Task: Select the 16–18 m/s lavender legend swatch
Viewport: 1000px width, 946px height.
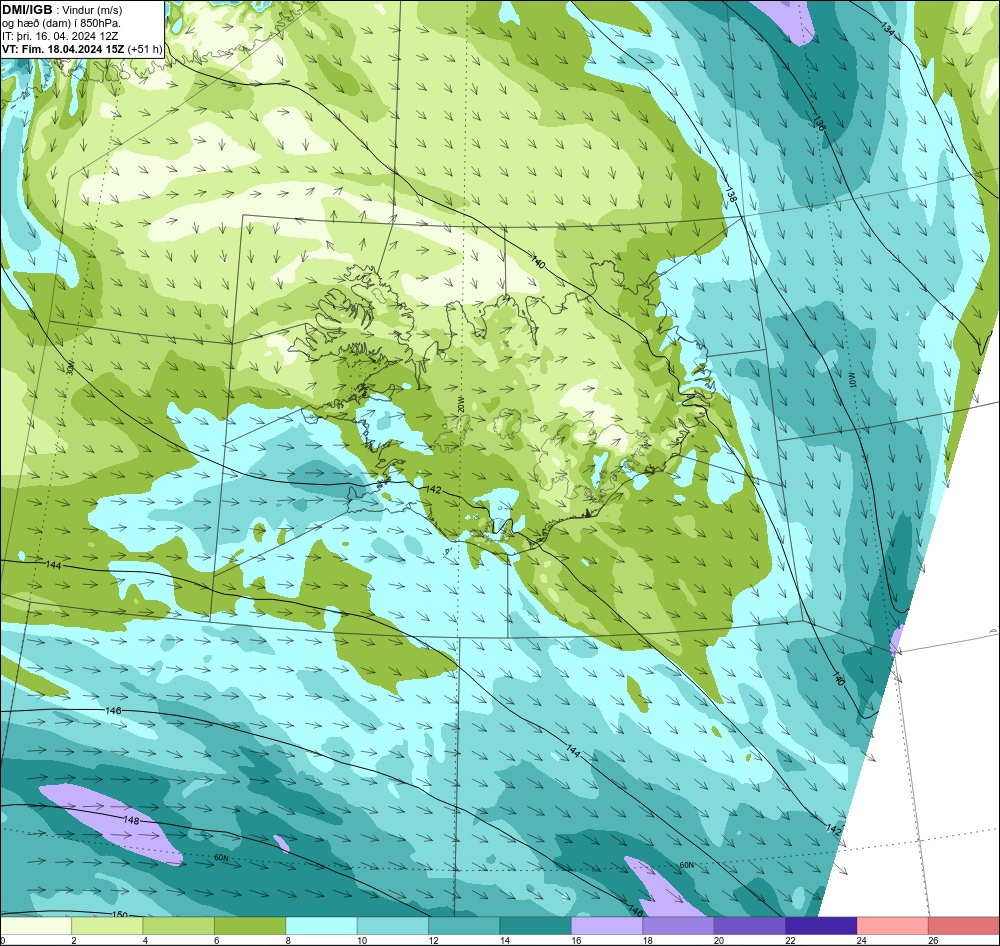Action: [x=607, y=925]
